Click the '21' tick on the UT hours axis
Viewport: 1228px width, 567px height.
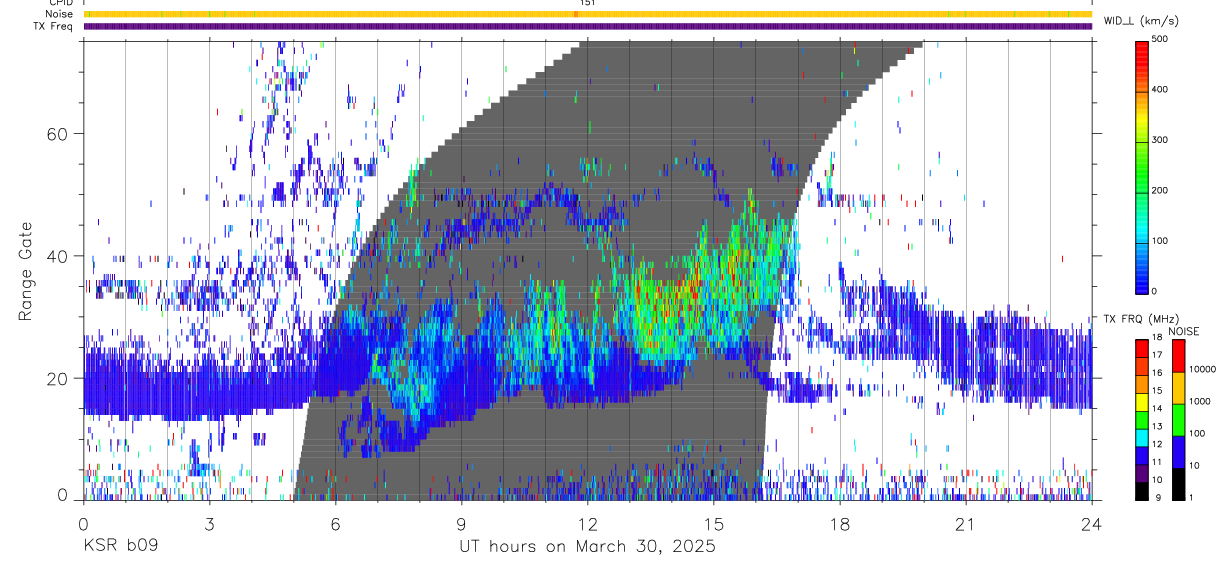coord(965,524)
